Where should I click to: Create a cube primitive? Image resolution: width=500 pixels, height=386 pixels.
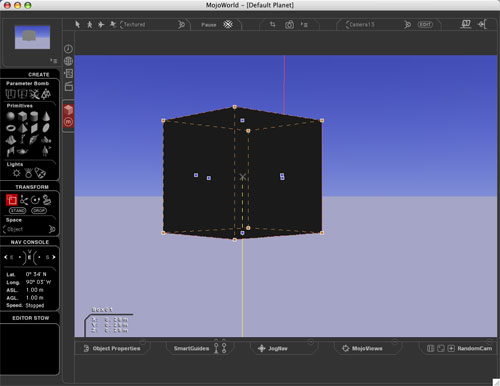point(22,116)
